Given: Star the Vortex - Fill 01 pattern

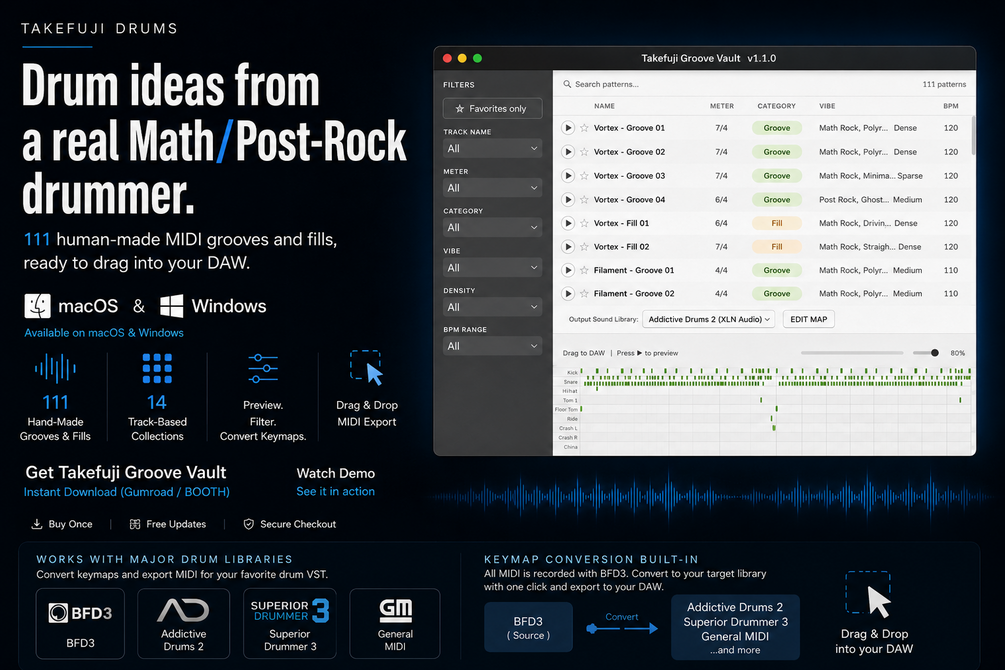Looking at the screenshot, I should click(584, 223).
